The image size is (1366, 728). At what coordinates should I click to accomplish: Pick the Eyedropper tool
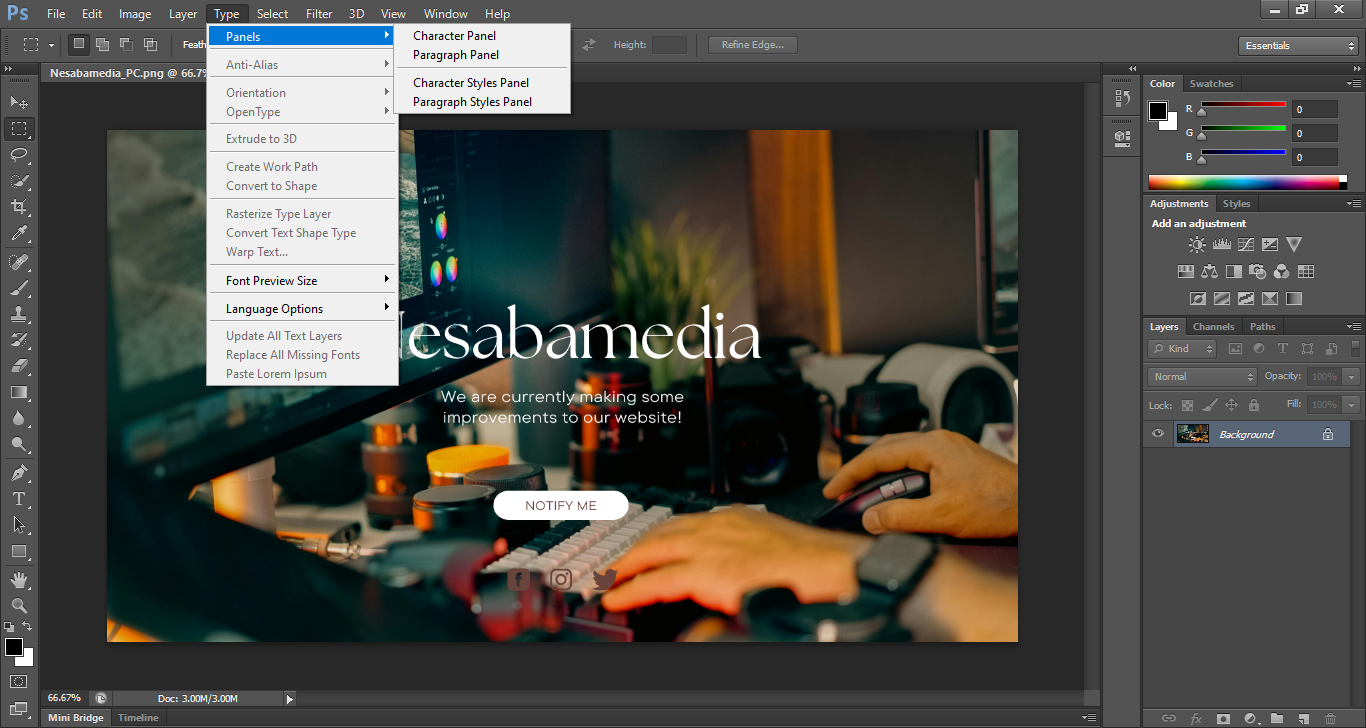(19, 234)
